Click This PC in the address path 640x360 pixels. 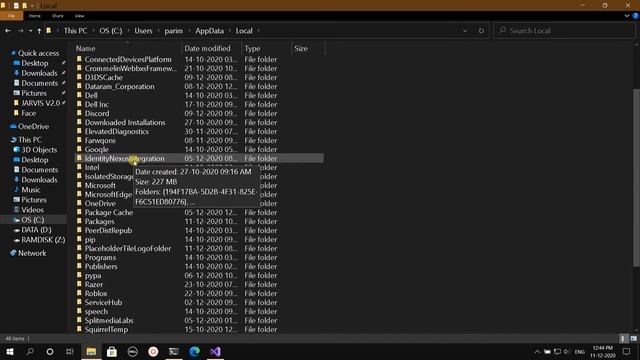(x=76, y=31)
